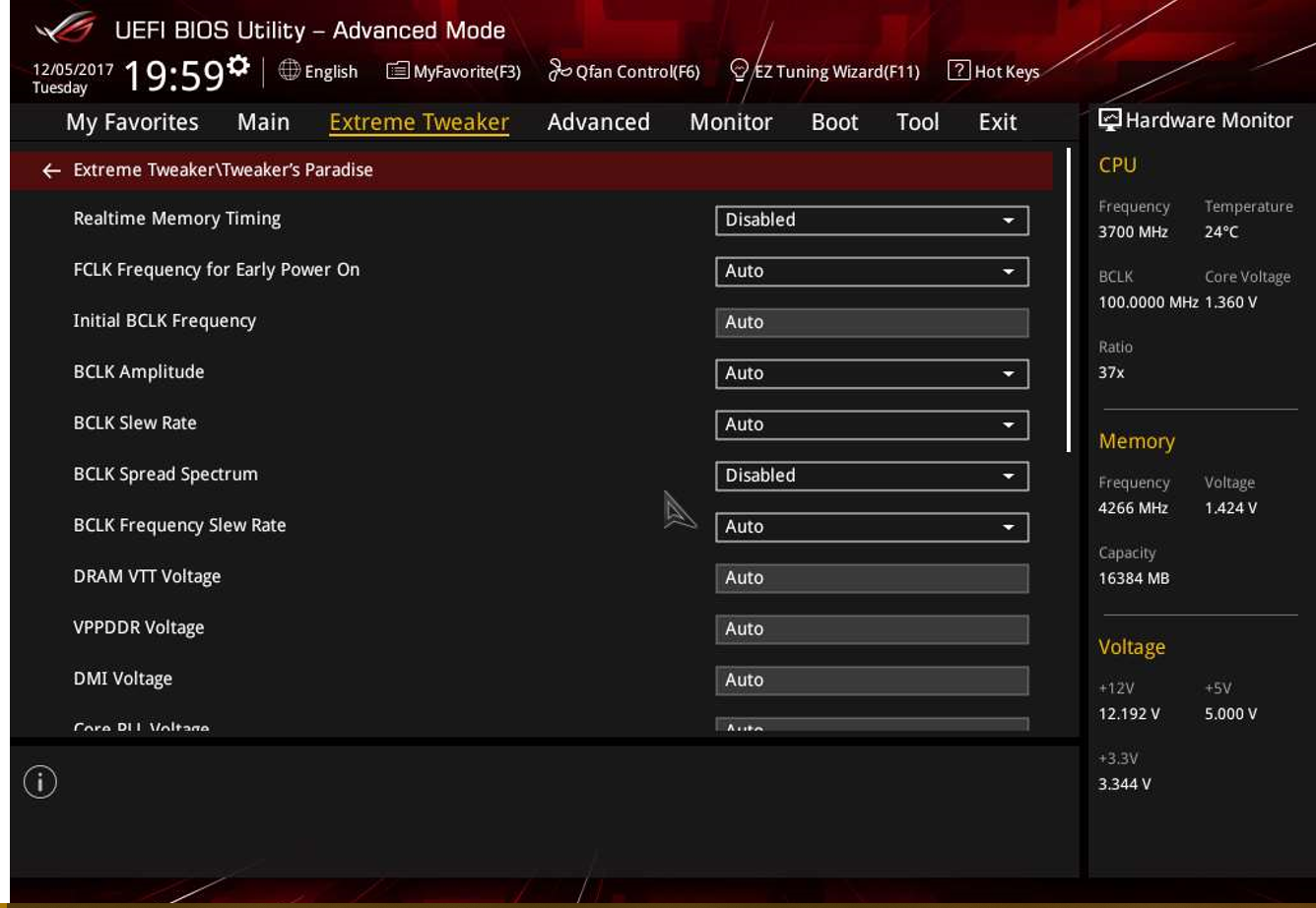
Task: Expand the BCLK Slew Rate dropdown
Action: (872, 424)
